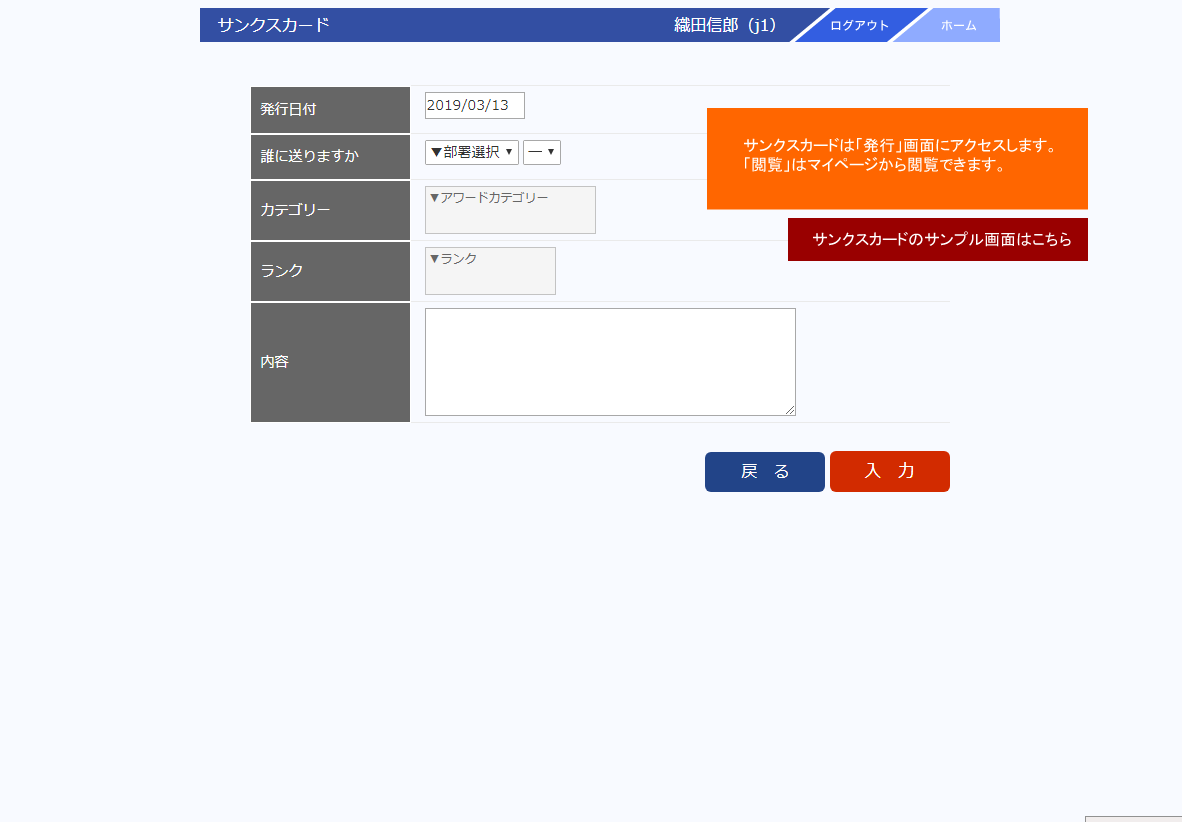Open the ▼ランク selection box

tap(490, 271)
